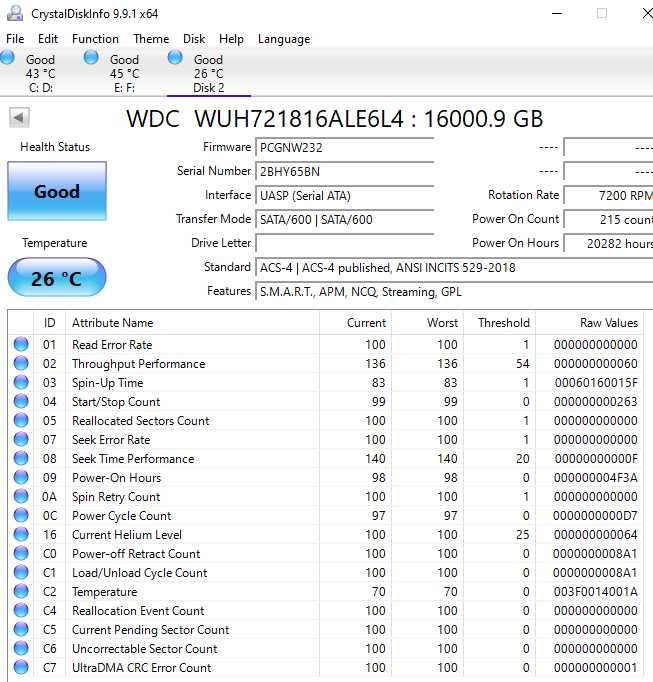Click the Raw Values column header
This screenshot has height=682, width=653.
pos(589,323)
